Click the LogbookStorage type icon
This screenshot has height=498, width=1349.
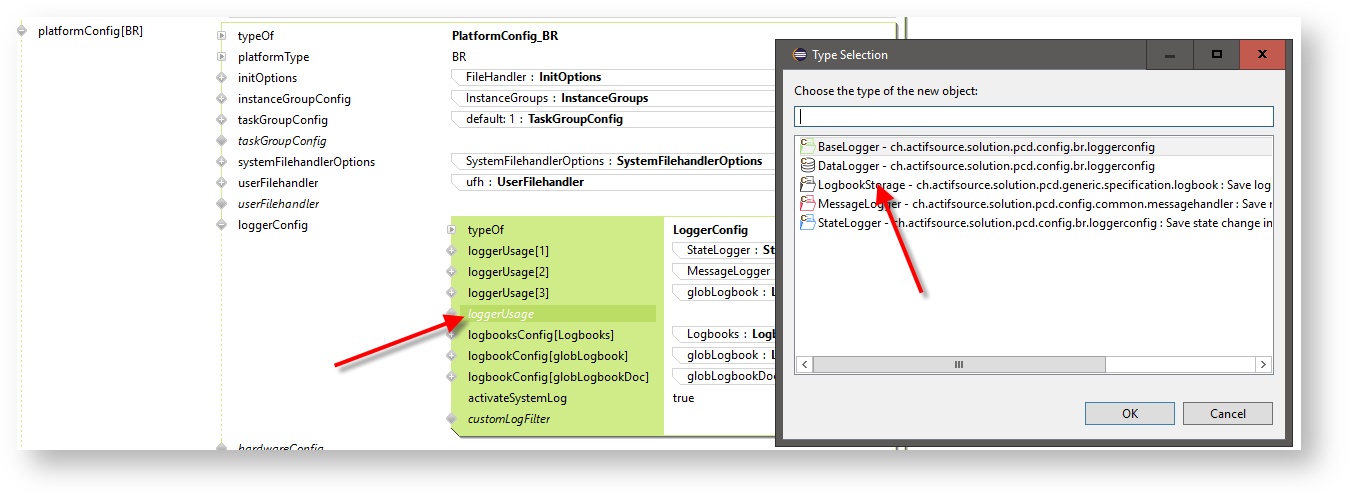808,185
